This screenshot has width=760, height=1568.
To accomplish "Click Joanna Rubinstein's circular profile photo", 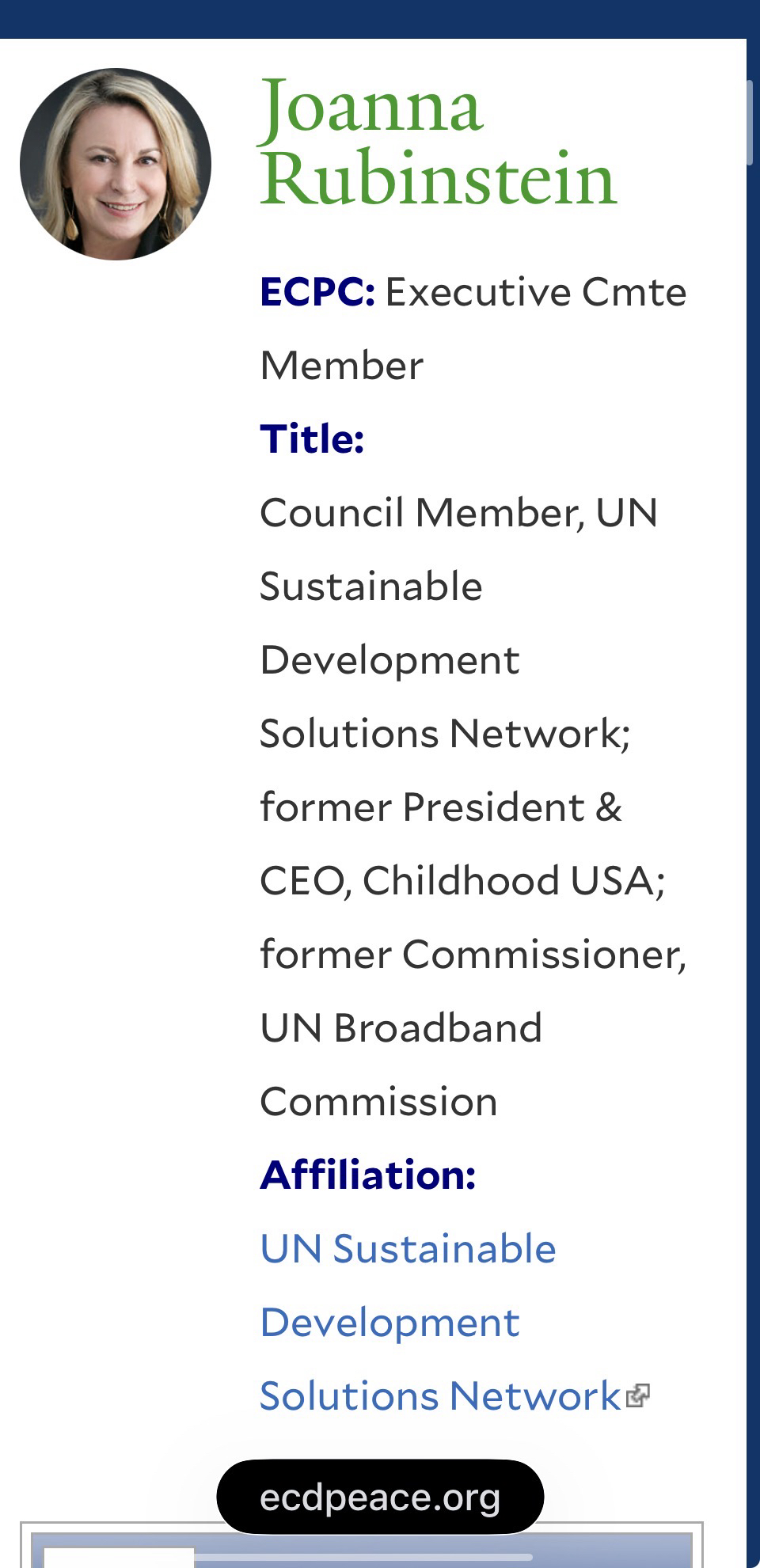I will [x=116, y=164].
